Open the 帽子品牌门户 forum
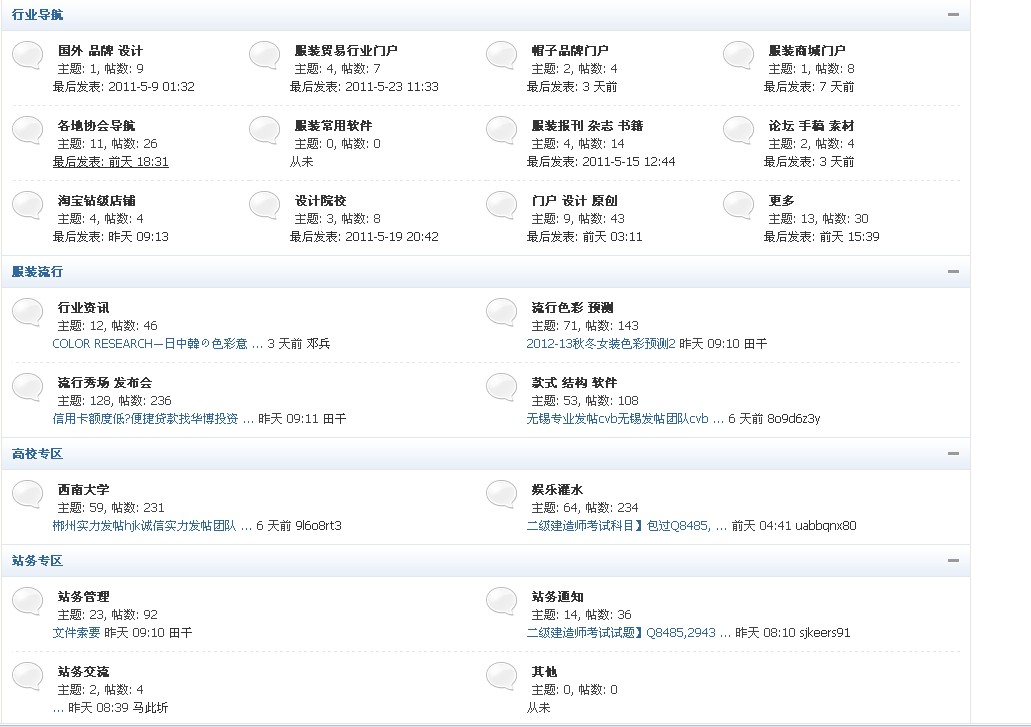 pyautogui.click(x=570, y=51)
